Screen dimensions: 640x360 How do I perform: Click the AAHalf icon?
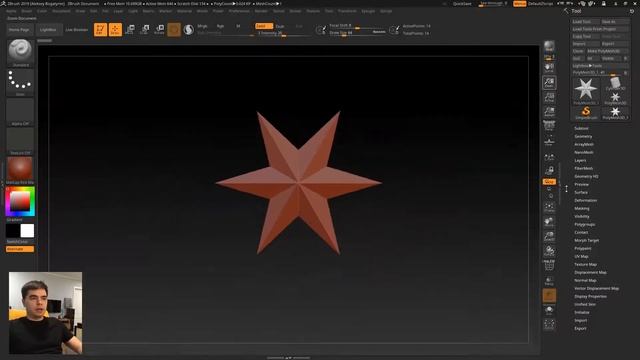549,112
